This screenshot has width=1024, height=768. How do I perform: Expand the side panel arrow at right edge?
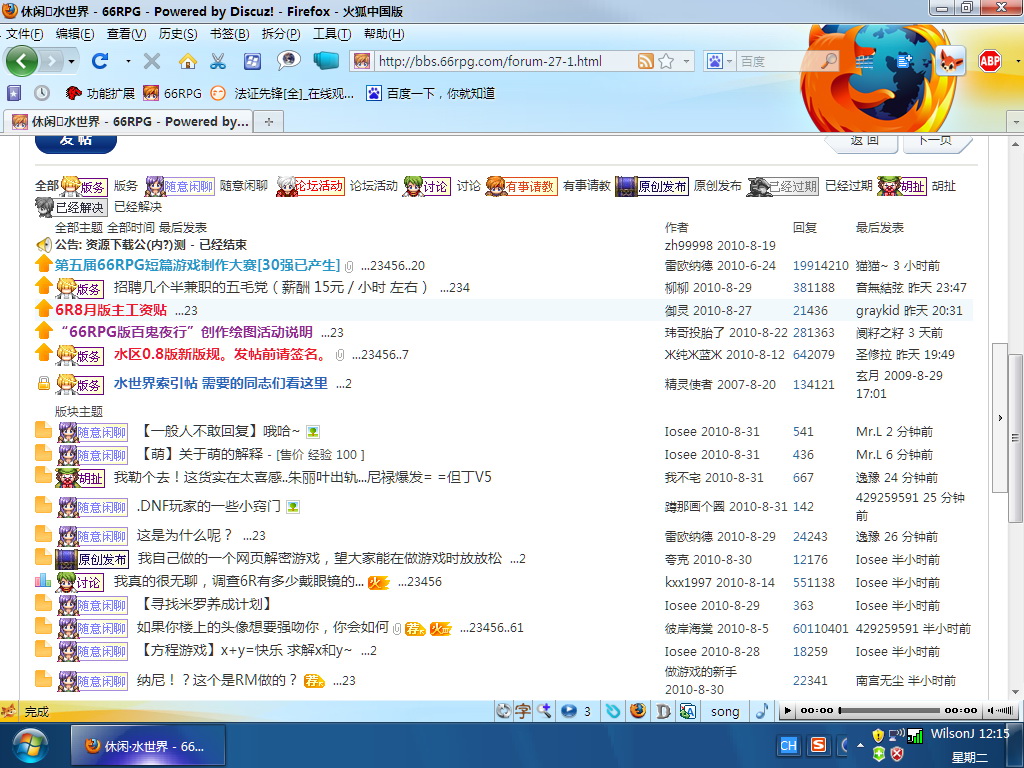1000,418
